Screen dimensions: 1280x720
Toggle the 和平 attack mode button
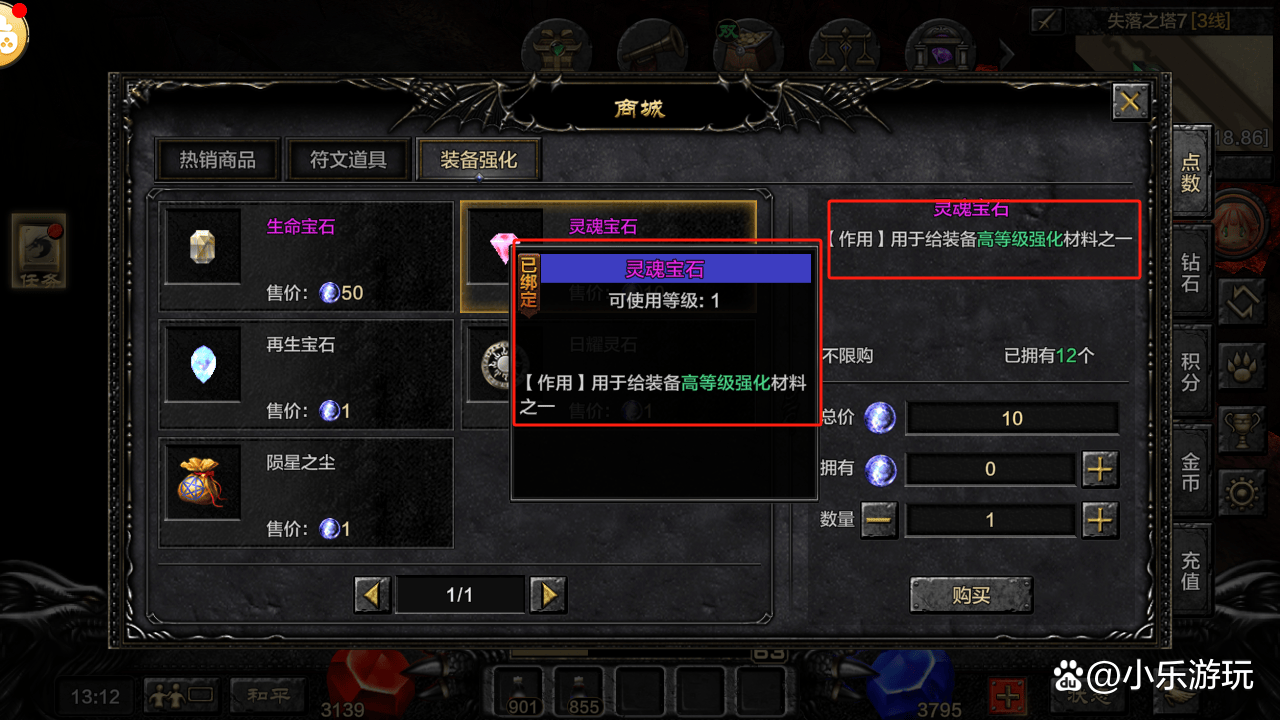click(x=262, y=692)
